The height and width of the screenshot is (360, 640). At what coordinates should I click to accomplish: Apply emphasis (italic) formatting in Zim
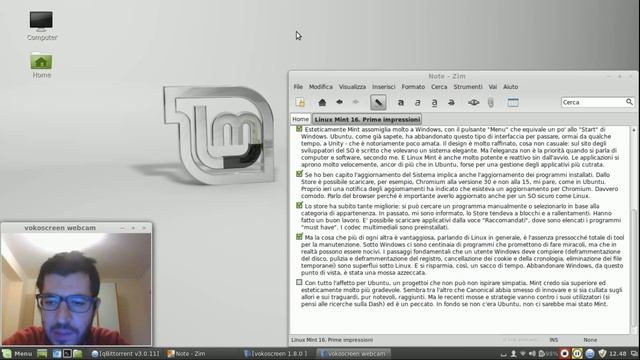(x=418, y=103)
